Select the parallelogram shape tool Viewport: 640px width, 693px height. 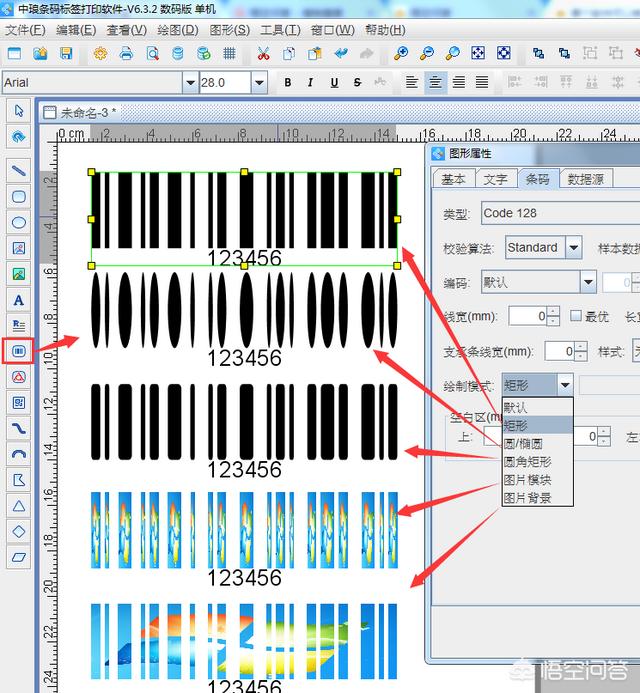point(19,557)
